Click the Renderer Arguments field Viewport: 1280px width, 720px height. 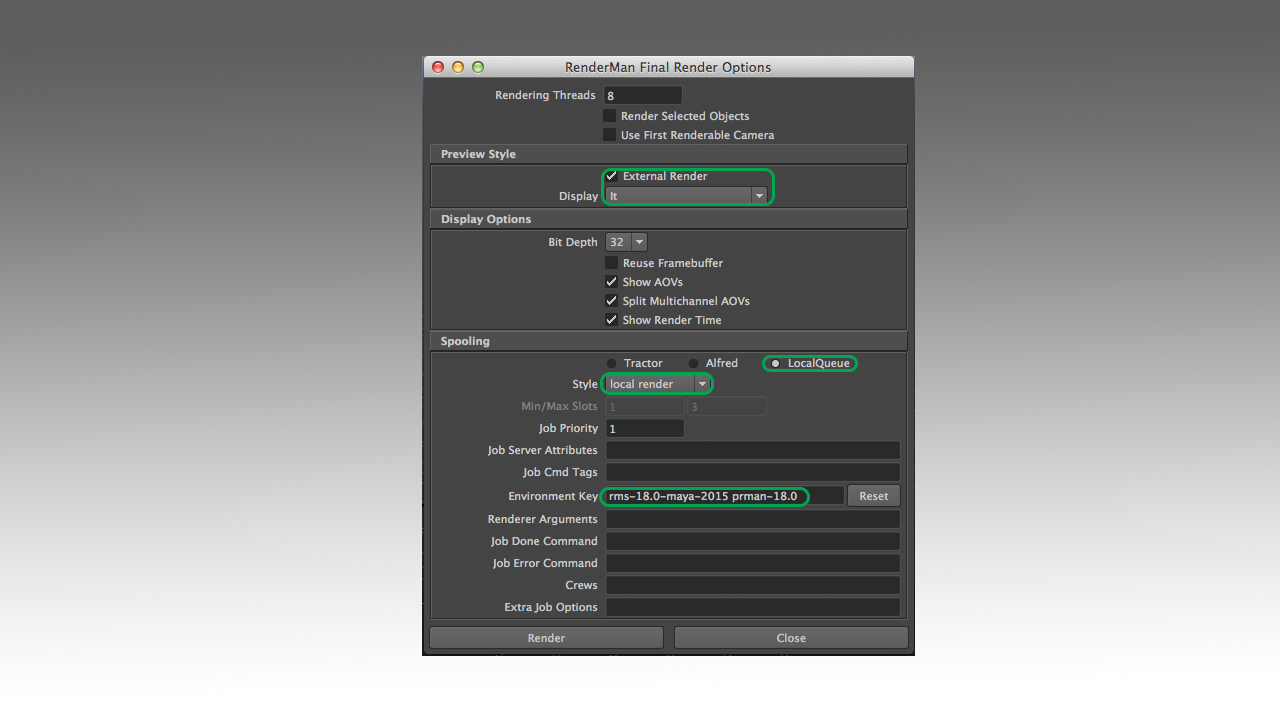click(x=753, y=519)
